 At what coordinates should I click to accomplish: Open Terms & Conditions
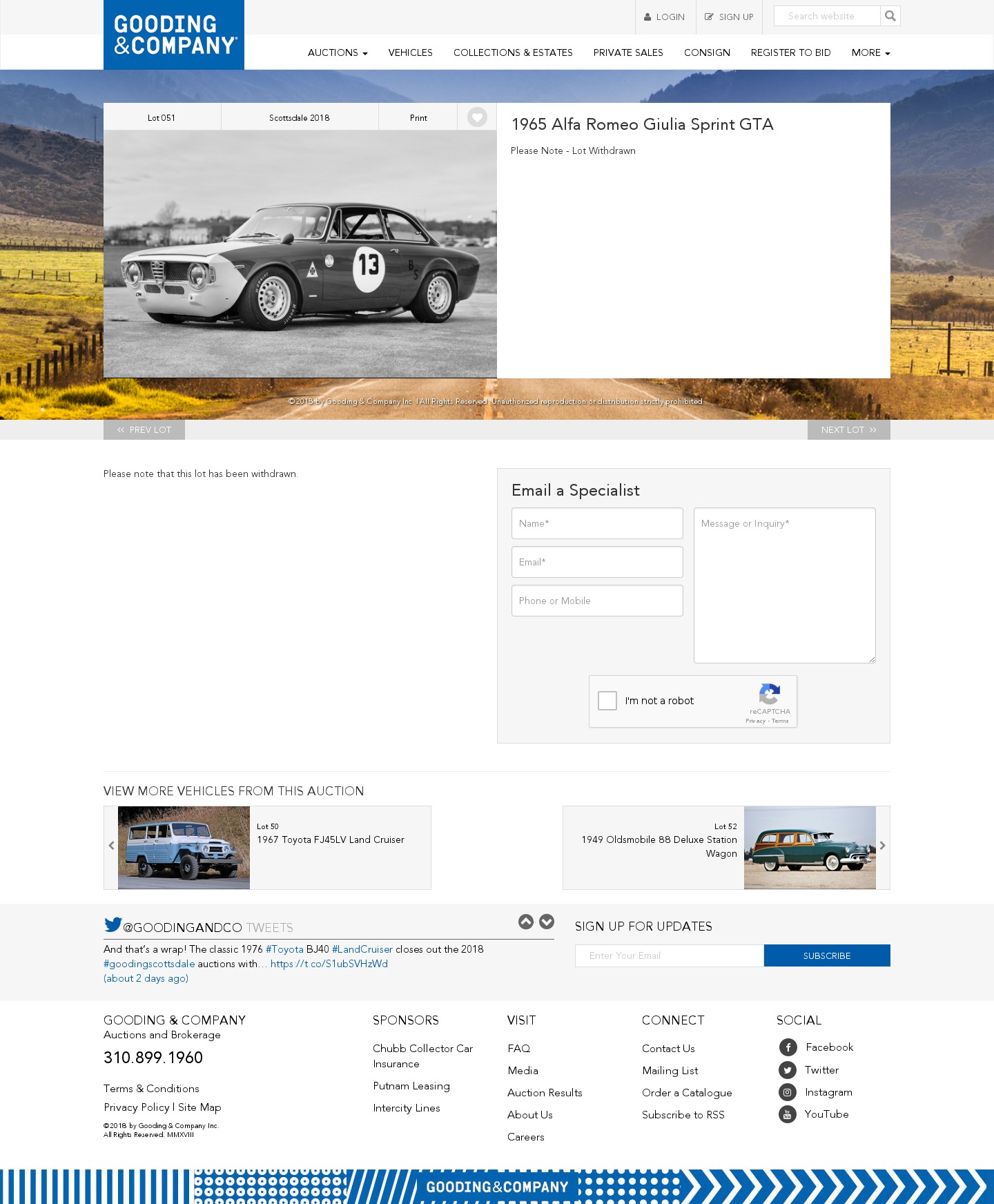pos(151,1089)
